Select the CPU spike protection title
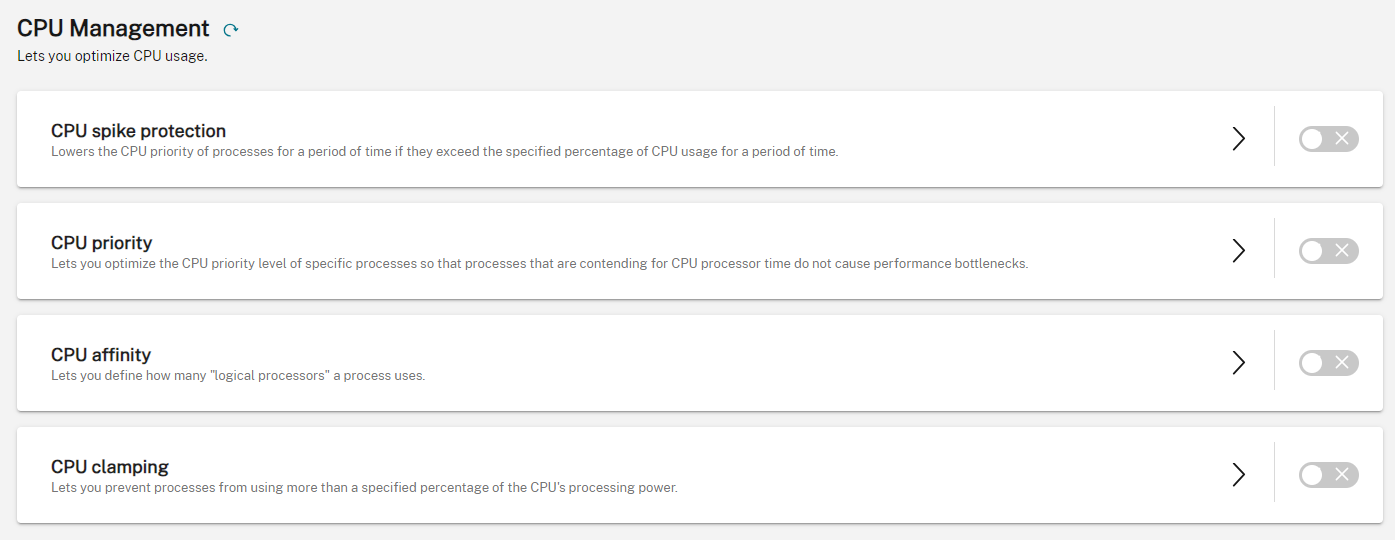 pyautogui.click(x=138, y=131)
